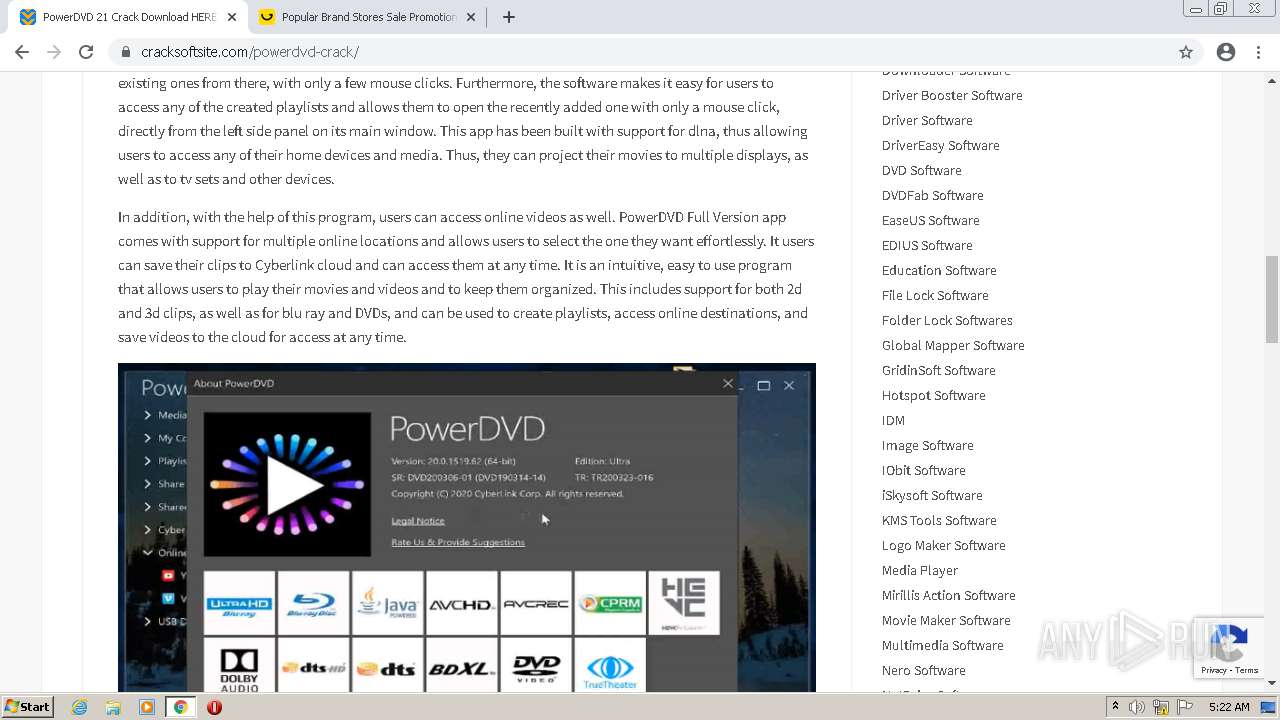This screenshot has width=1280, height=720.
Task: Open the embedded About PowerDVD screenshot image
Action: click(467, 527)
